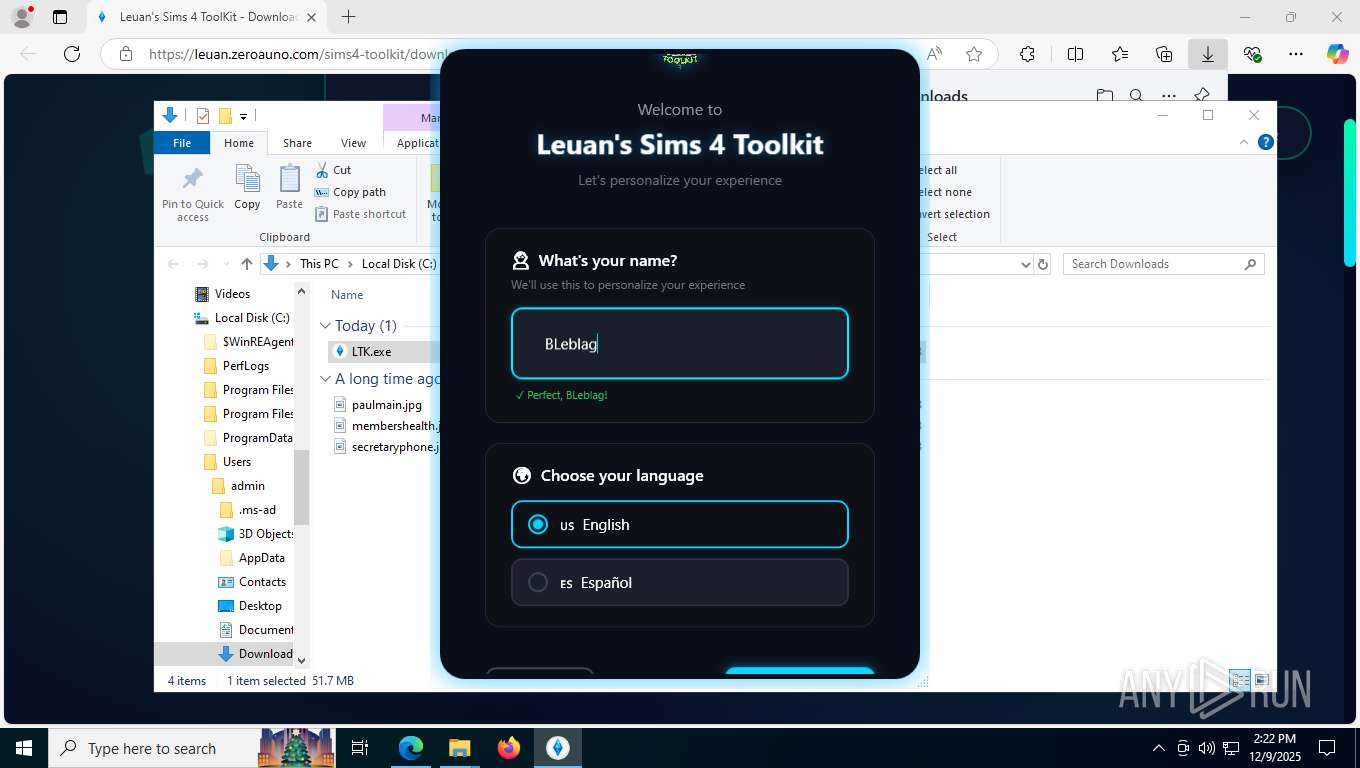Viewport: 1360px width, 768px height.
Task: Open Edge tab actions menu icon
Action: click(60, 17)
